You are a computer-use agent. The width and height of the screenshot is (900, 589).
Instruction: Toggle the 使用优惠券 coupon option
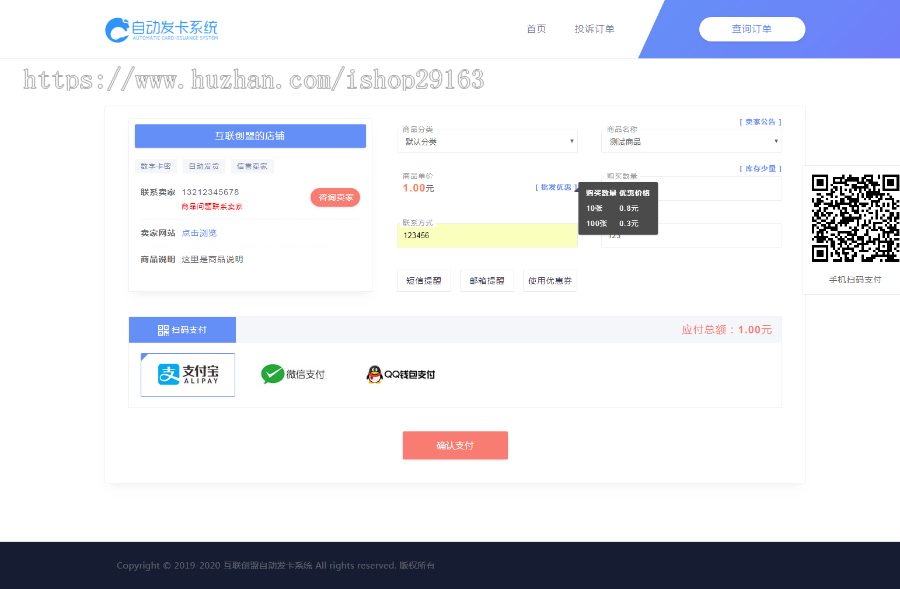pyautogui.click(x=551, y=280)
